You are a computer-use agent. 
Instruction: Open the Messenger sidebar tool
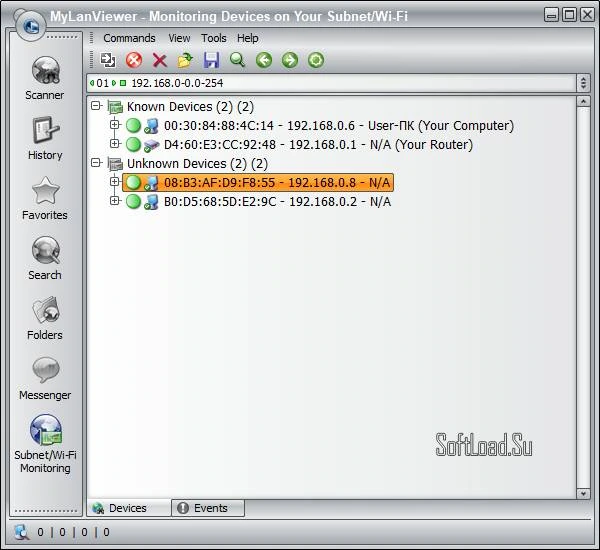[45, 379]
